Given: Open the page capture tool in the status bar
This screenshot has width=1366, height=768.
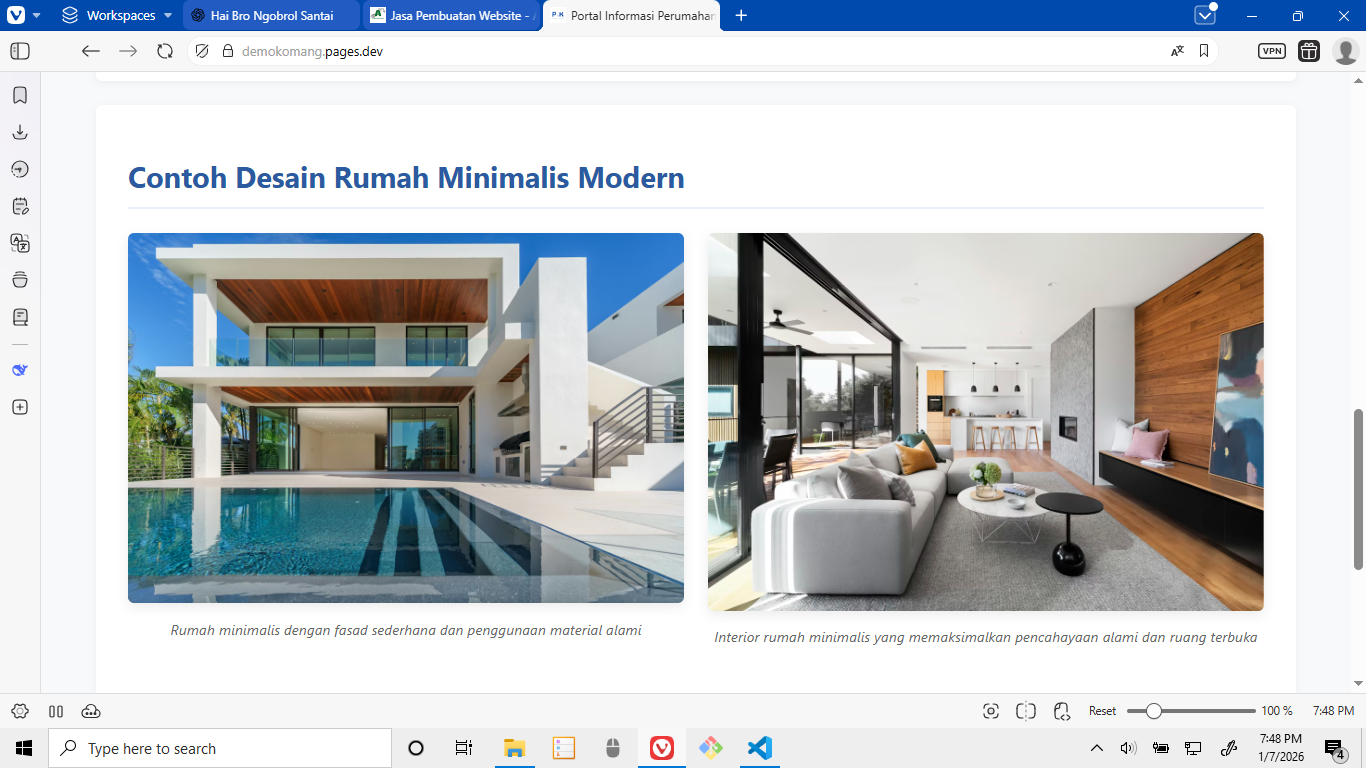Looking at the screenshot, I should coord(990,710).
